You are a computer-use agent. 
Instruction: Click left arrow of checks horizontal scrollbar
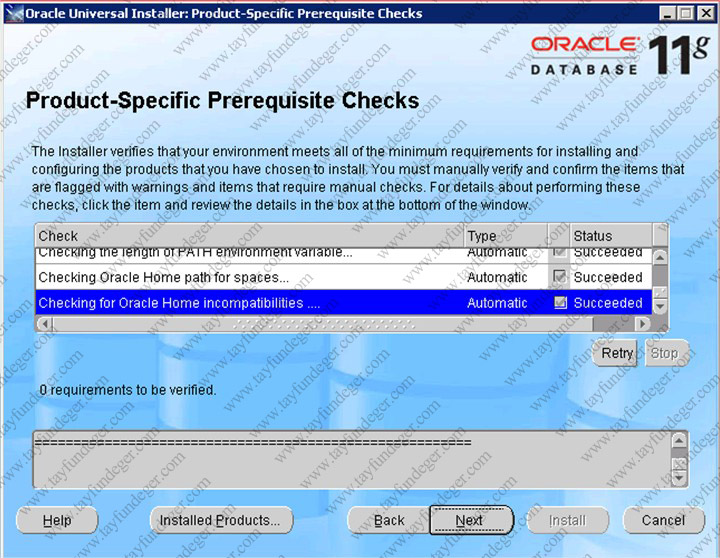45,323
